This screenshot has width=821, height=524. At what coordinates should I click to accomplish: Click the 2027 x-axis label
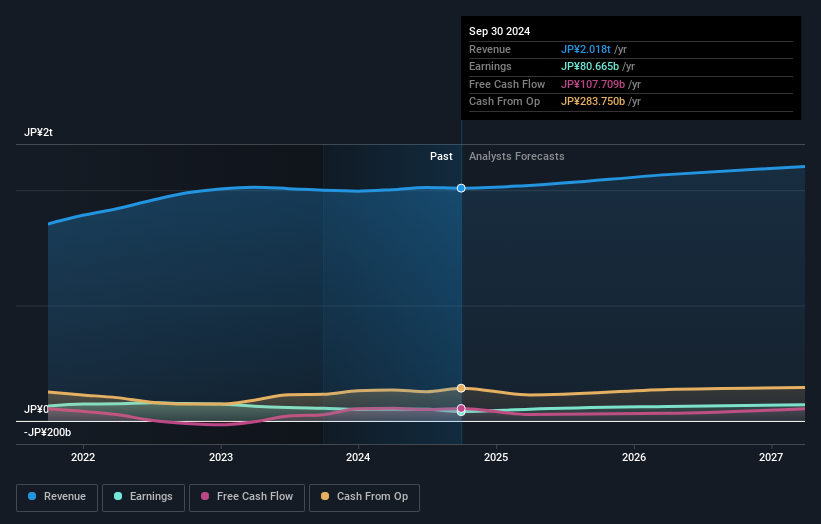point(771,458)
